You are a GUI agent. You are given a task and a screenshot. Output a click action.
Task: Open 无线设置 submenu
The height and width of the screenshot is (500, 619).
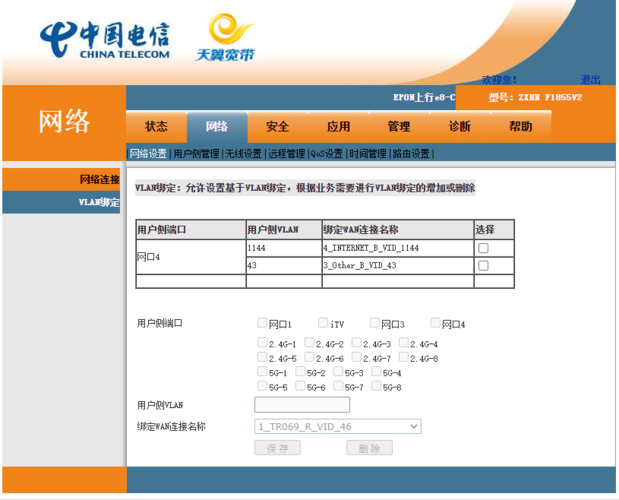click(243, 154)
